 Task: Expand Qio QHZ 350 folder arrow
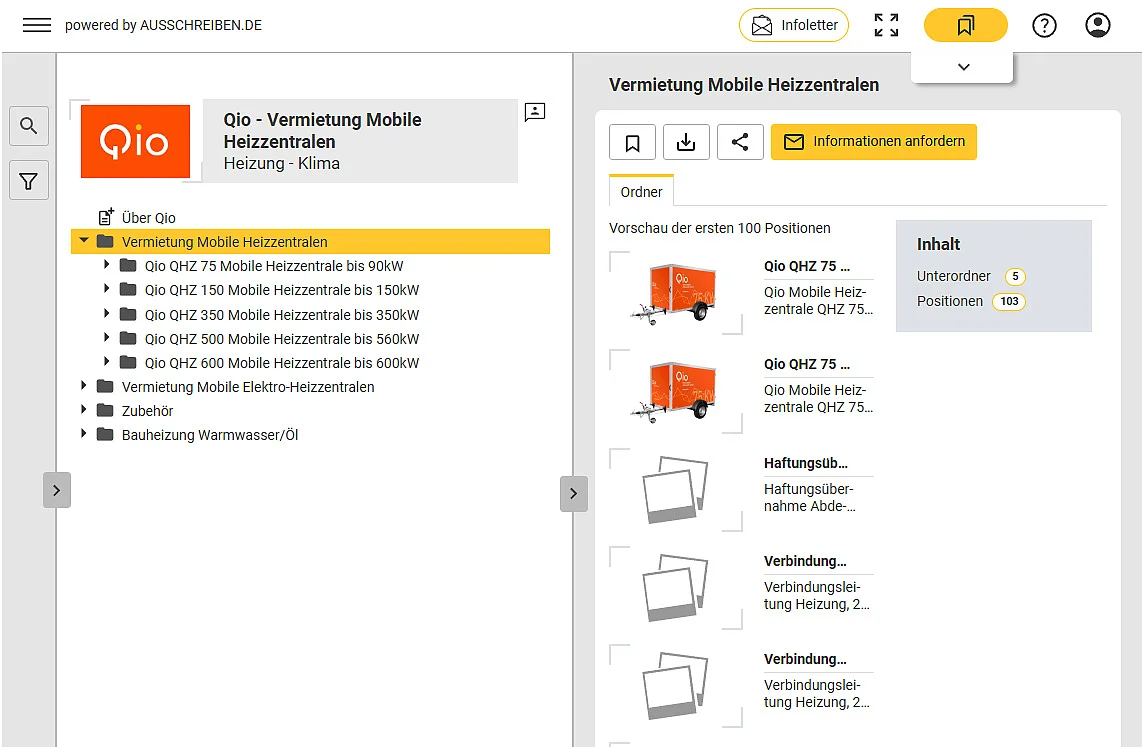(x=106, y=314)
